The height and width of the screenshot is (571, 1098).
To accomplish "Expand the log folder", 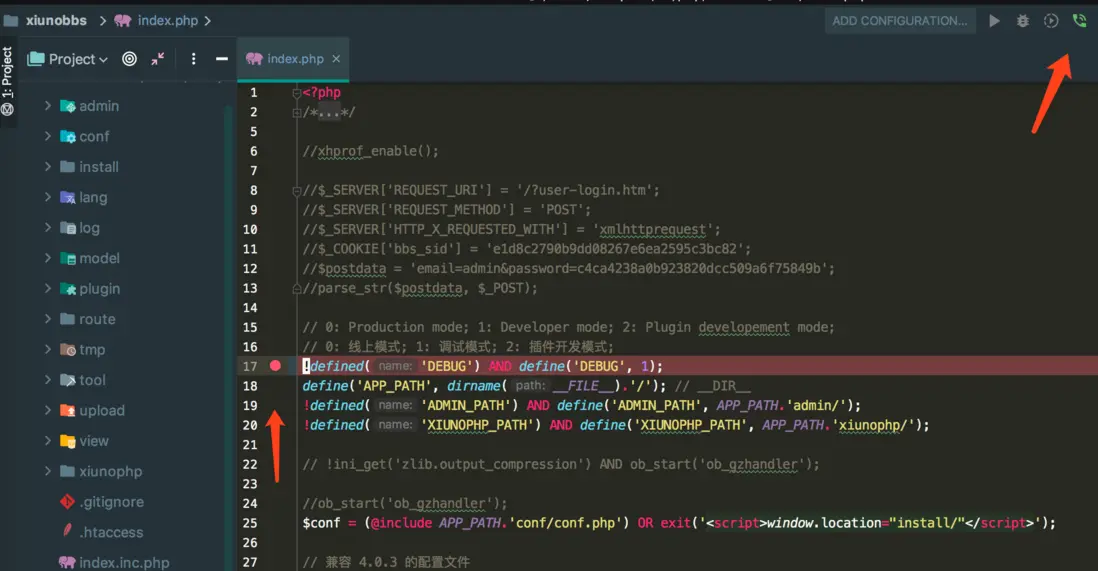I will tap(48, 228).
